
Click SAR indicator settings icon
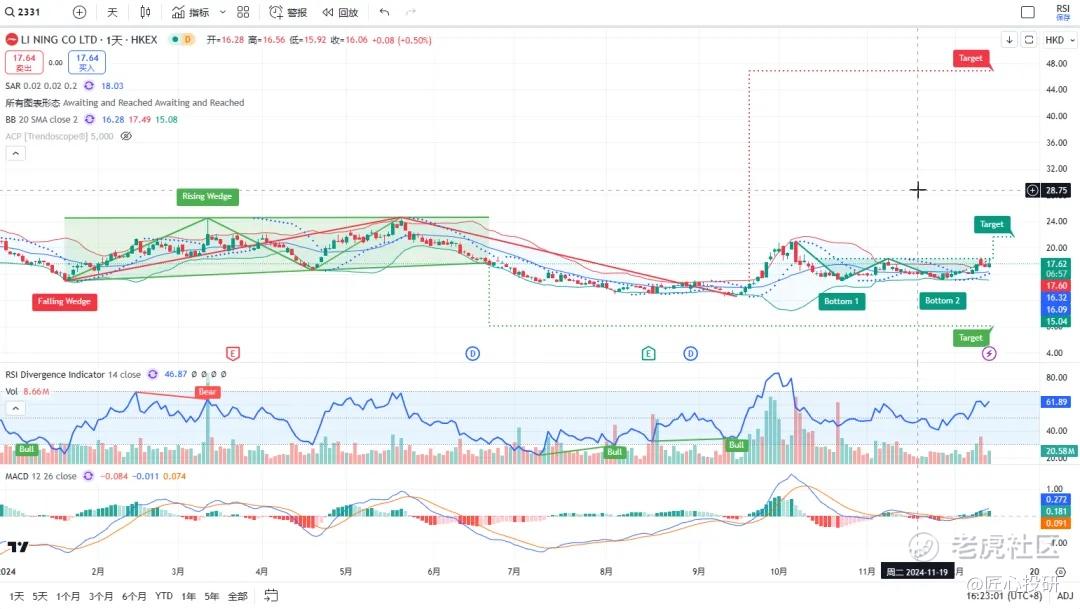89,85
